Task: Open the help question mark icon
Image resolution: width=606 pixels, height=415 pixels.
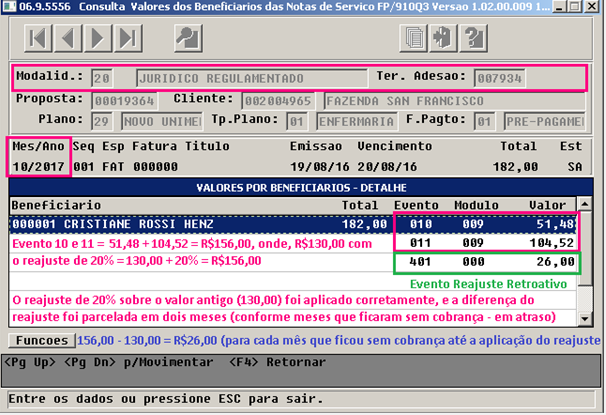Action: (x=473, y=38)
